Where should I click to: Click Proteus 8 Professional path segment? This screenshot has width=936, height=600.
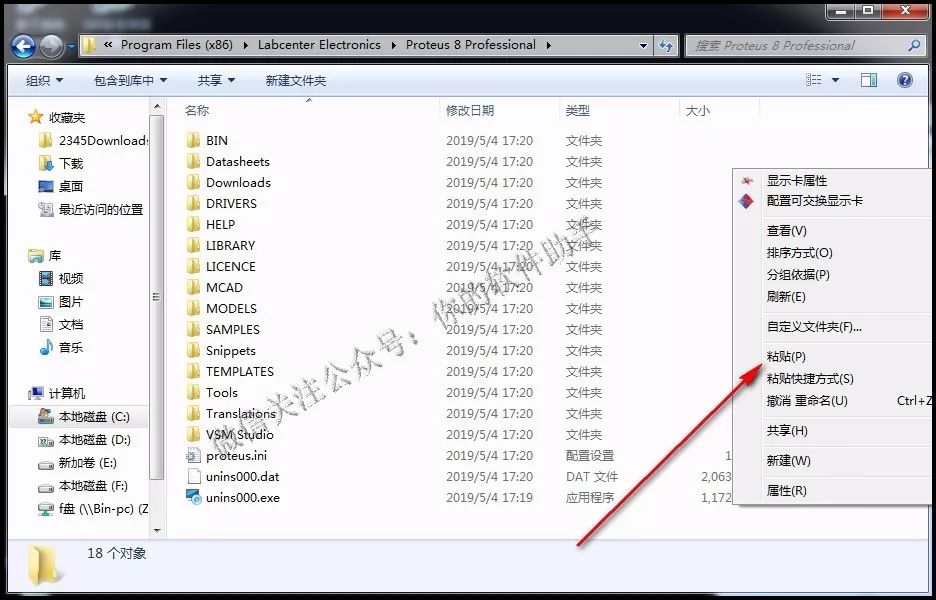471,45
